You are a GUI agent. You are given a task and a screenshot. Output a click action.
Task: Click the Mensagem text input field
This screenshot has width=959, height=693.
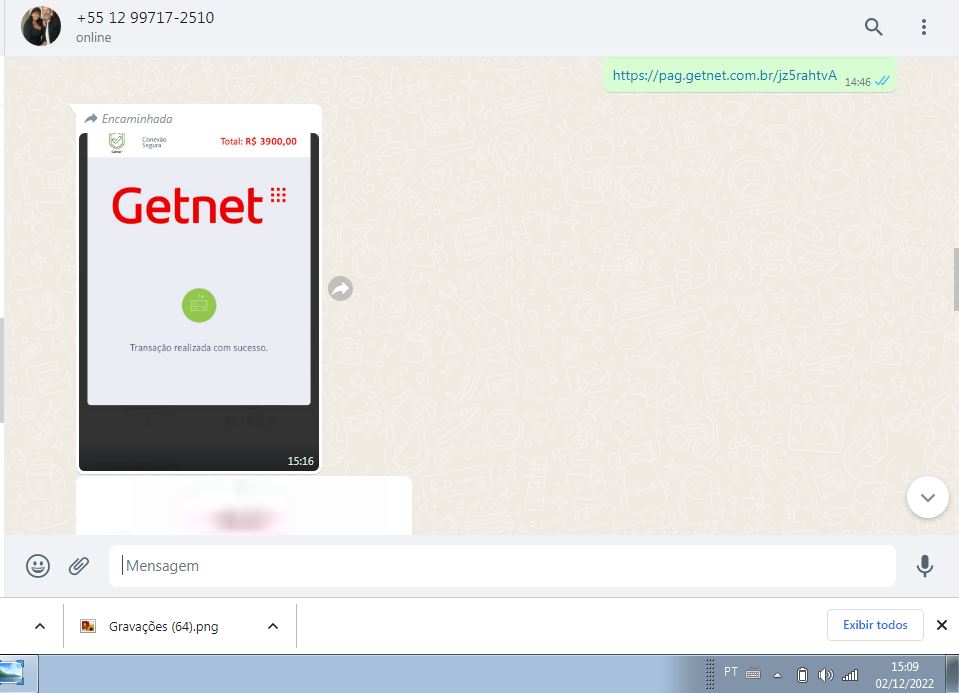[x=502, y=566]
